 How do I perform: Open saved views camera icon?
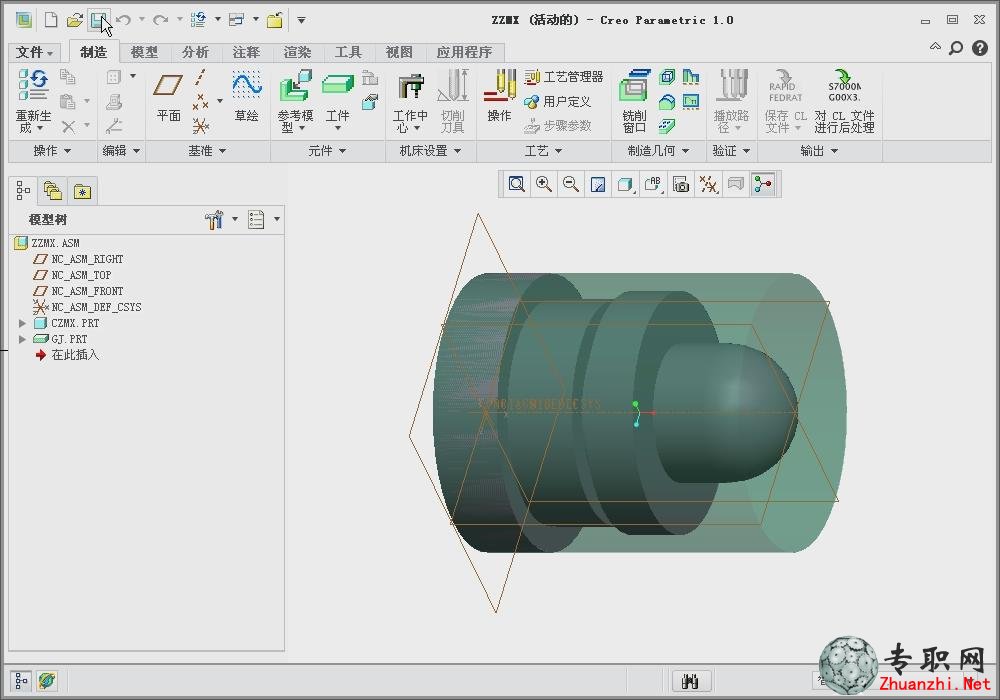[x=681, y=185]
